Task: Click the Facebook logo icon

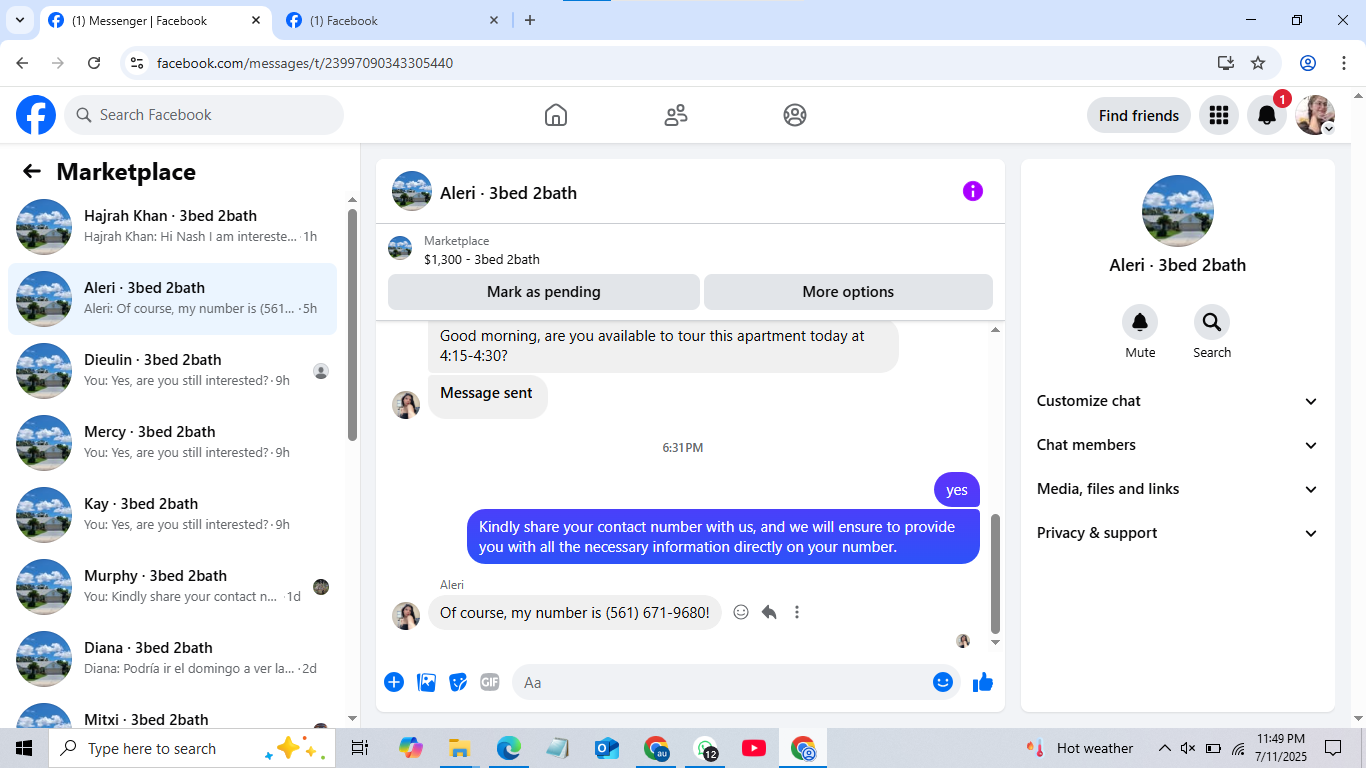Action: click(36, 115)
